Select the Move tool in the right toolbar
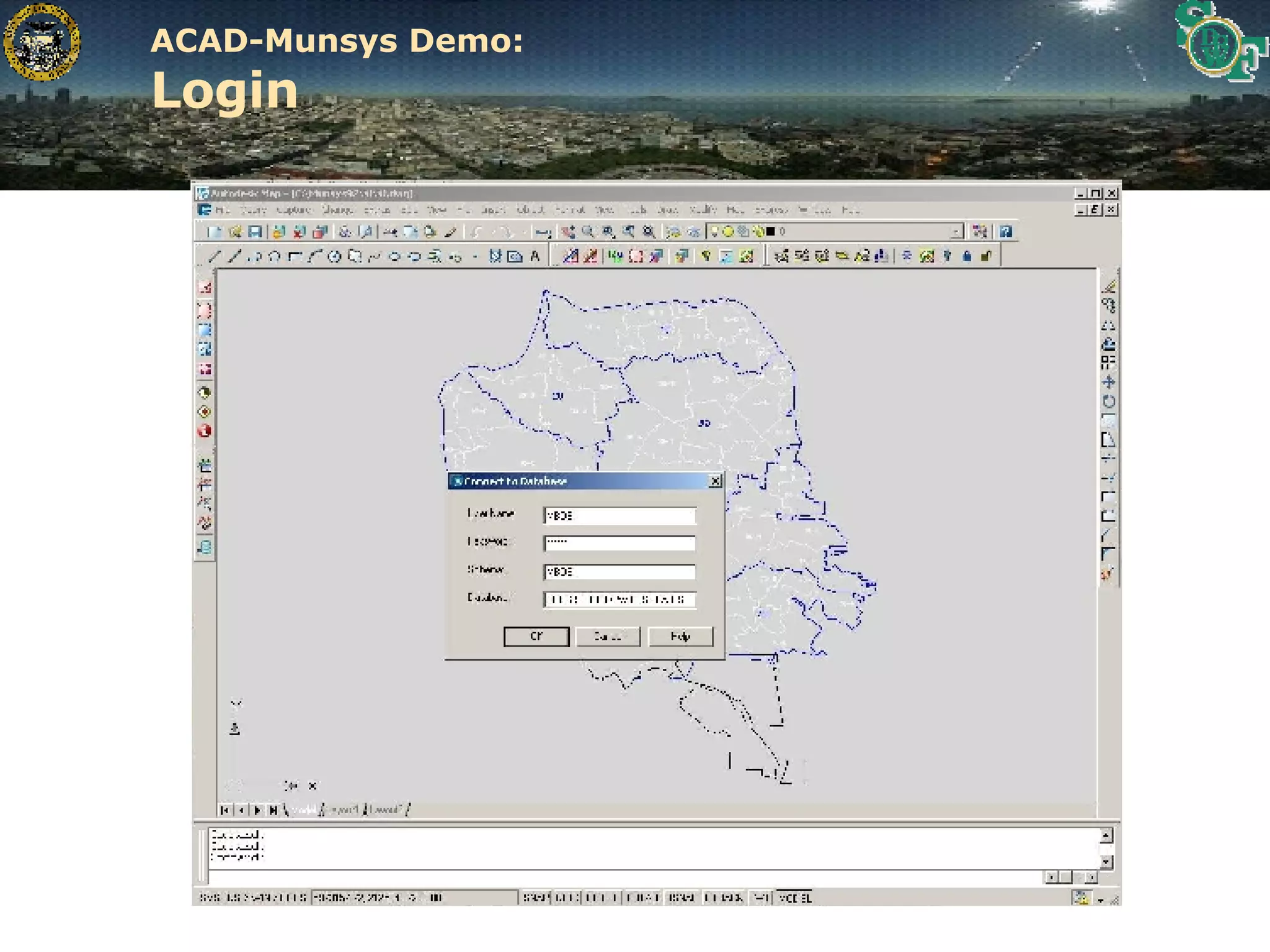Image resolution: width=1270 pixels, height=952 pixels. coord(1109,382)
